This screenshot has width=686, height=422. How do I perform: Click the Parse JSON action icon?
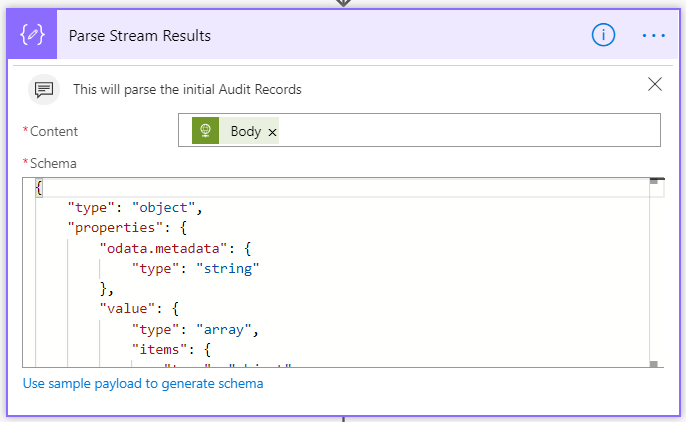coord(32,35)
